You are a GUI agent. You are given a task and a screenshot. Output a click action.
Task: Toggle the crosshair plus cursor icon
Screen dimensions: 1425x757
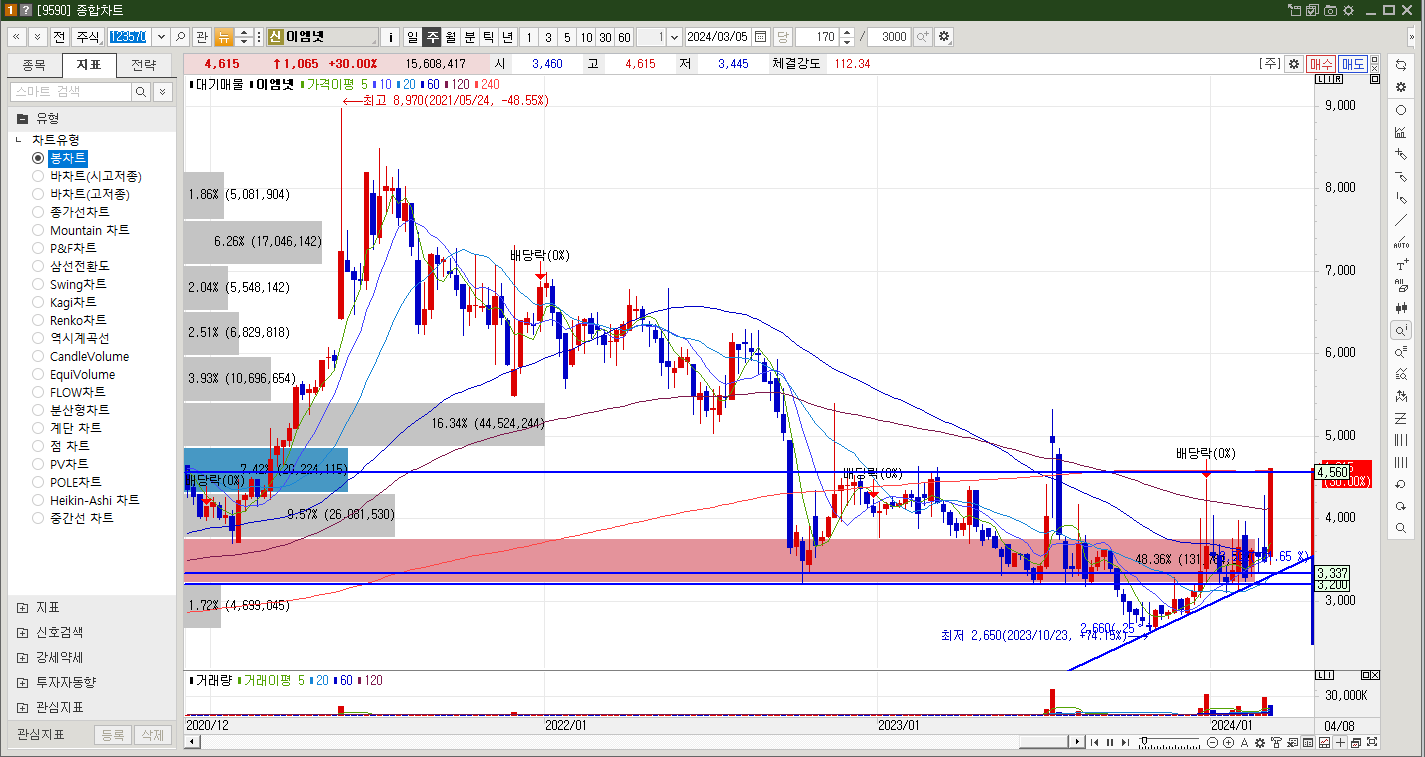1341,743
